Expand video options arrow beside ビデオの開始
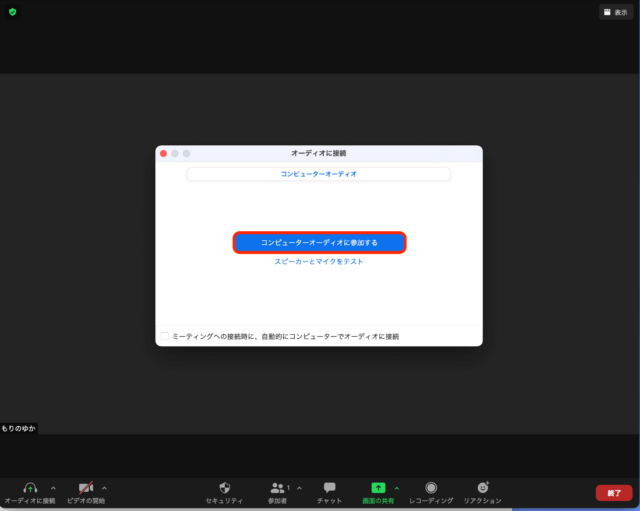The width and height of the screenshot is (640, 511). [x=104, y=488]
